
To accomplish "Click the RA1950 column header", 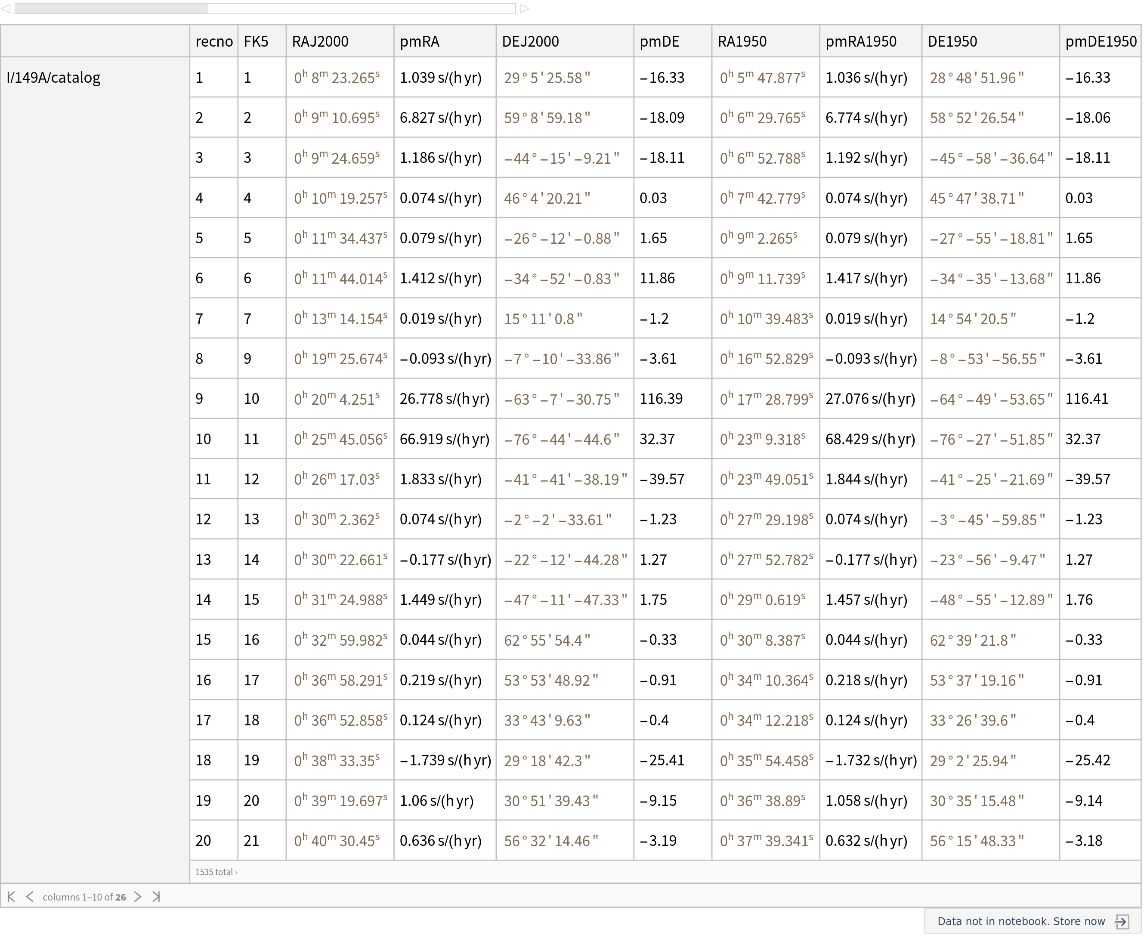I will pyautogui.click(x=742, y=41).
